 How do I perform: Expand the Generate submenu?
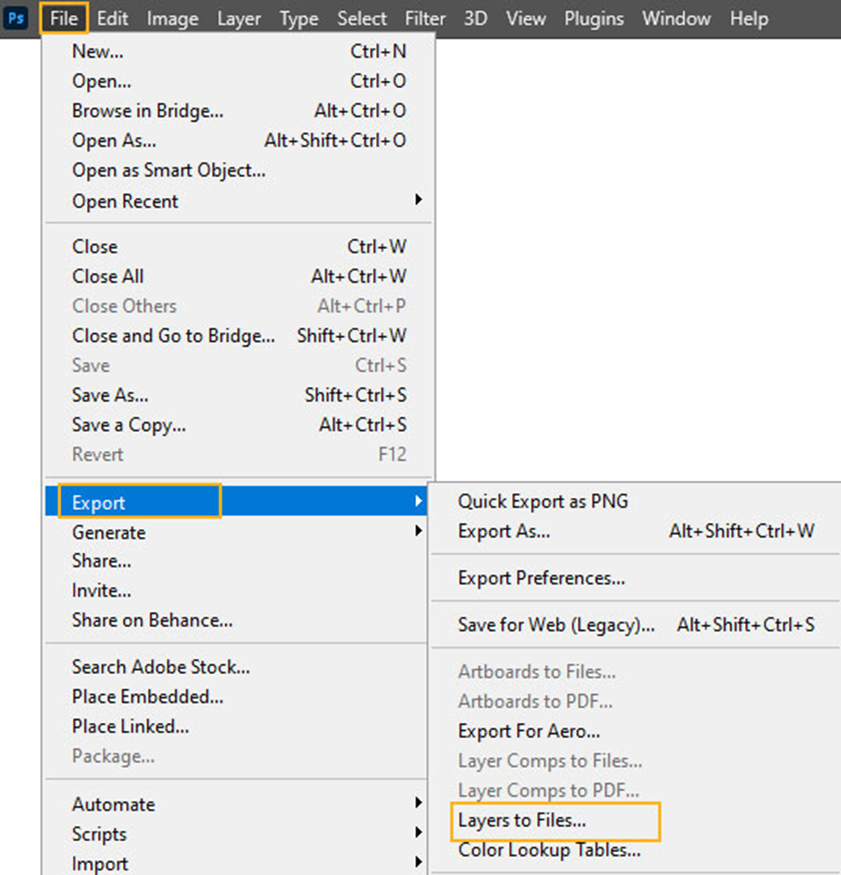(x=418, y=532)
